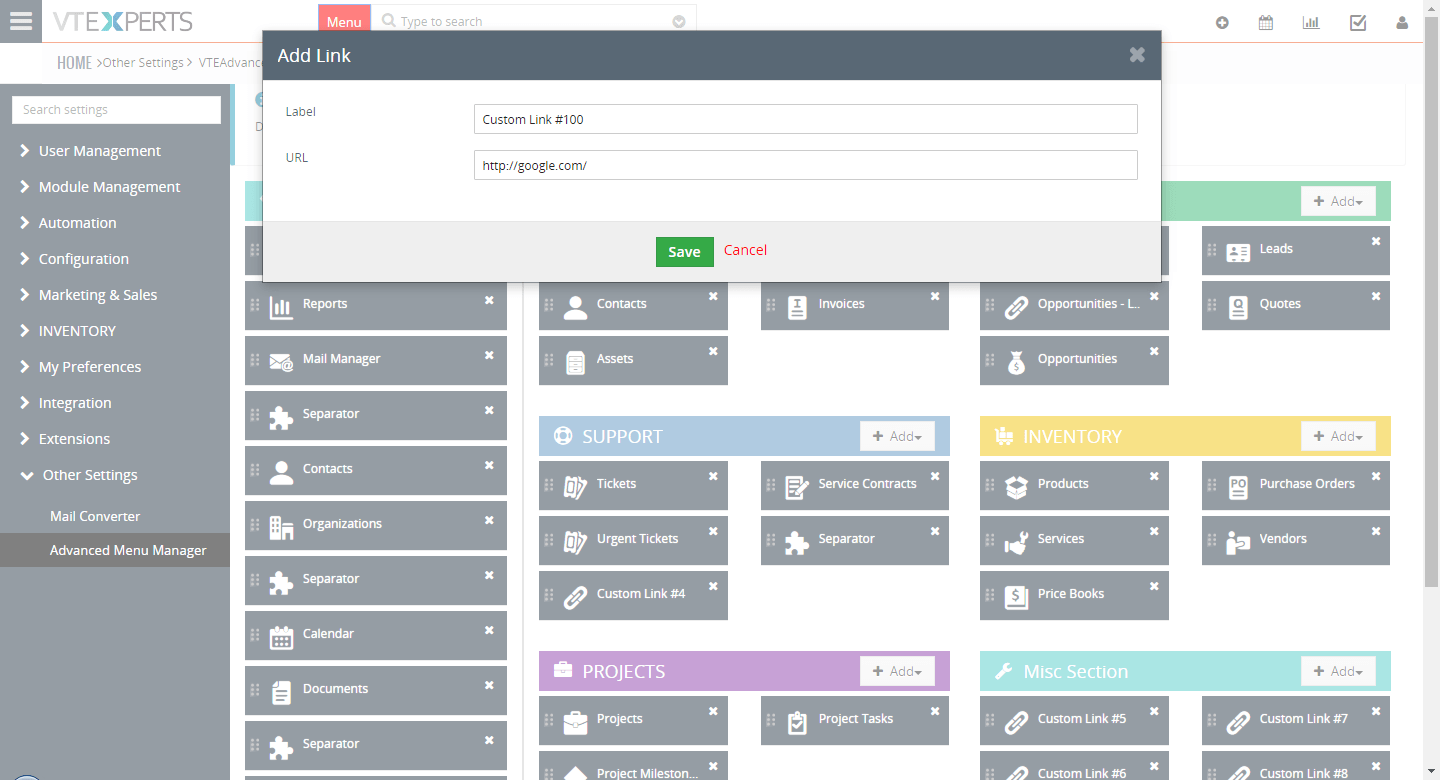
Task: Click the search dropdown chevron beside the search box
Action: click(x=679, y=20)
